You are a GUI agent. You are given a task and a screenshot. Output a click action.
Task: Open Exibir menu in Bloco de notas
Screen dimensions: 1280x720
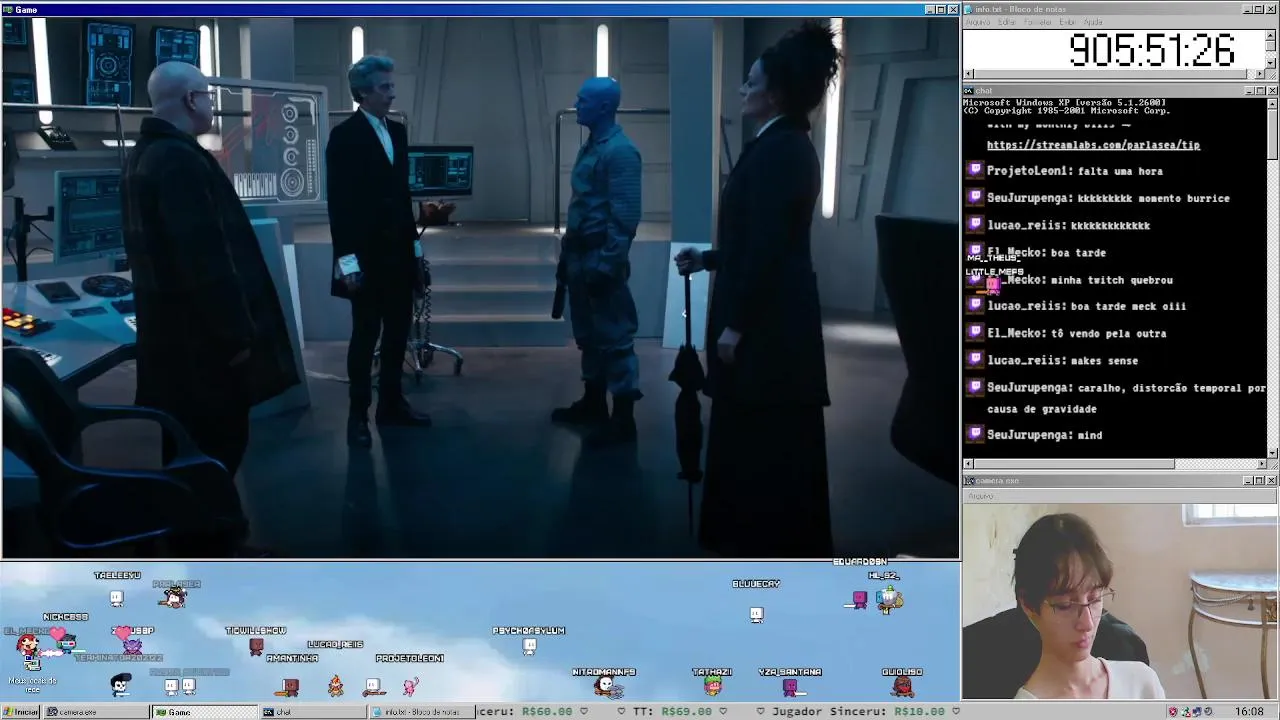point(1068,22)
